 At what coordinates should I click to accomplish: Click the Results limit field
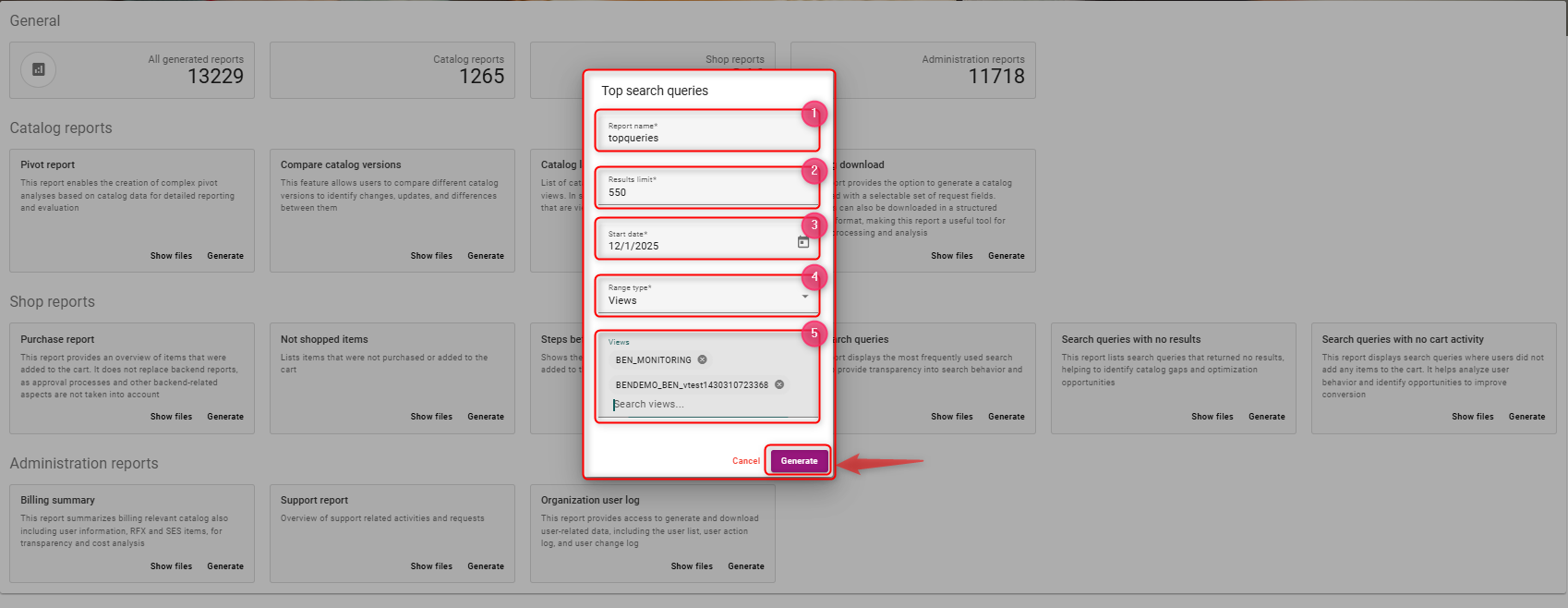(706, 192)
